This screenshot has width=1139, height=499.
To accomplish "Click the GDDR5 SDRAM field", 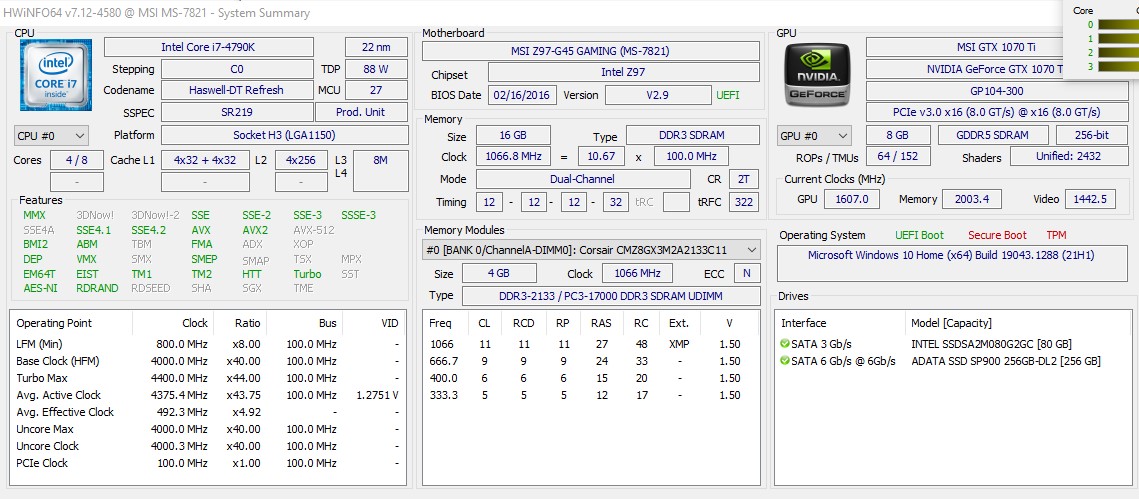I will (992, 135).
